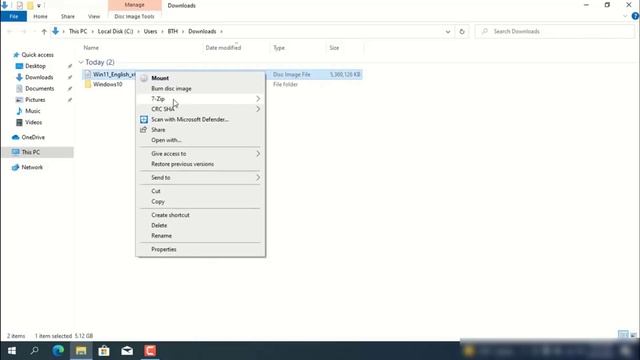Click the Microsoft Defender shield icon
The width and height of the screenshot is (640, 360).
click(144, 120)
